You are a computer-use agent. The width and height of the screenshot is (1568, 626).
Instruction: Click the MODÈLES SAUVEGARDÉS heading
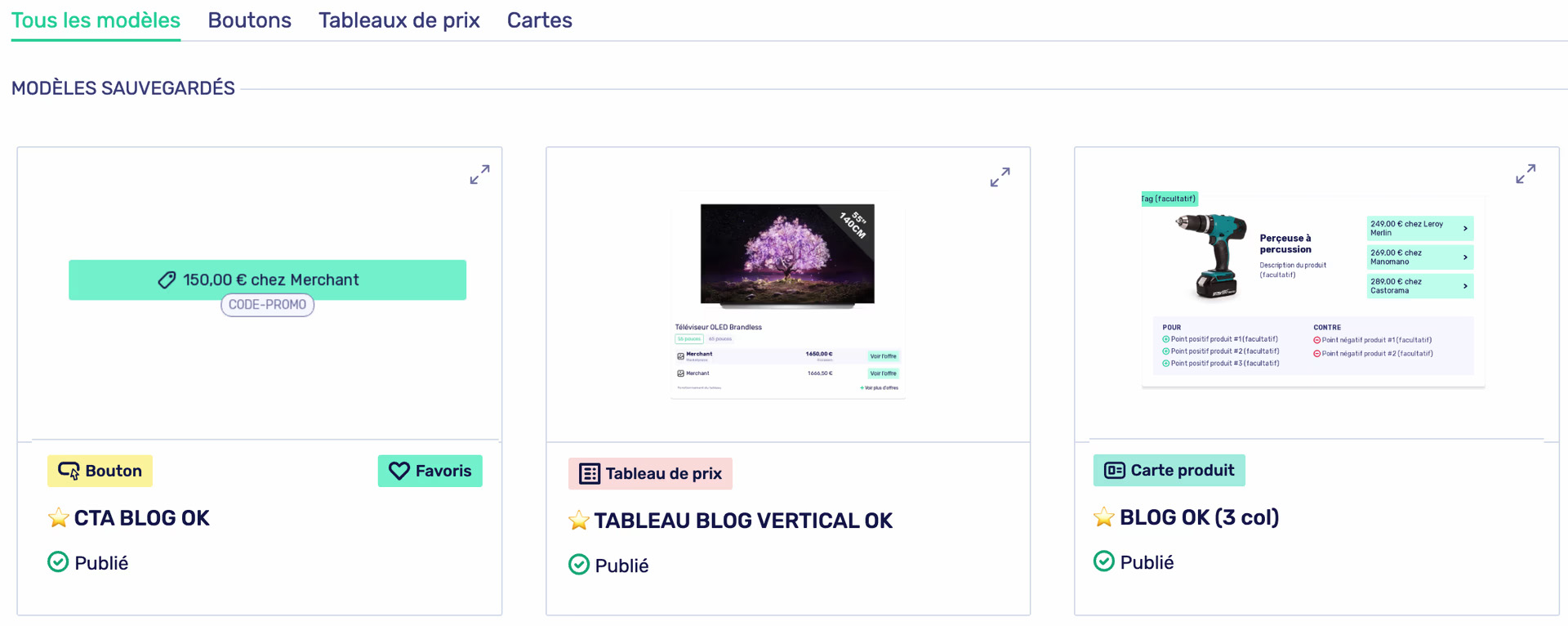tap(123, 88)
